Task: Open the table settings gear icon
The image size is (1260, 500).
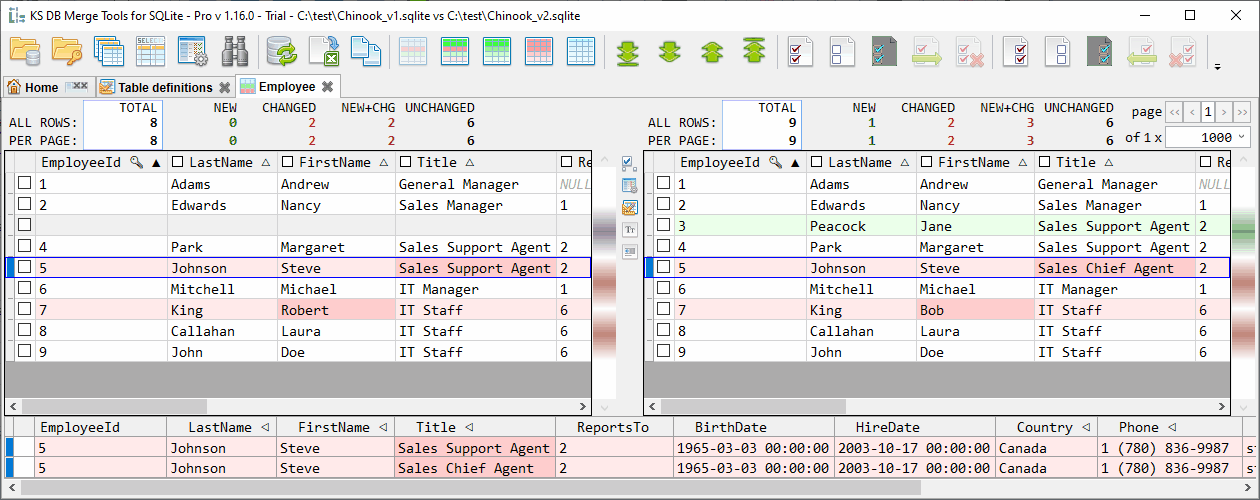Action: coord(192,51)
